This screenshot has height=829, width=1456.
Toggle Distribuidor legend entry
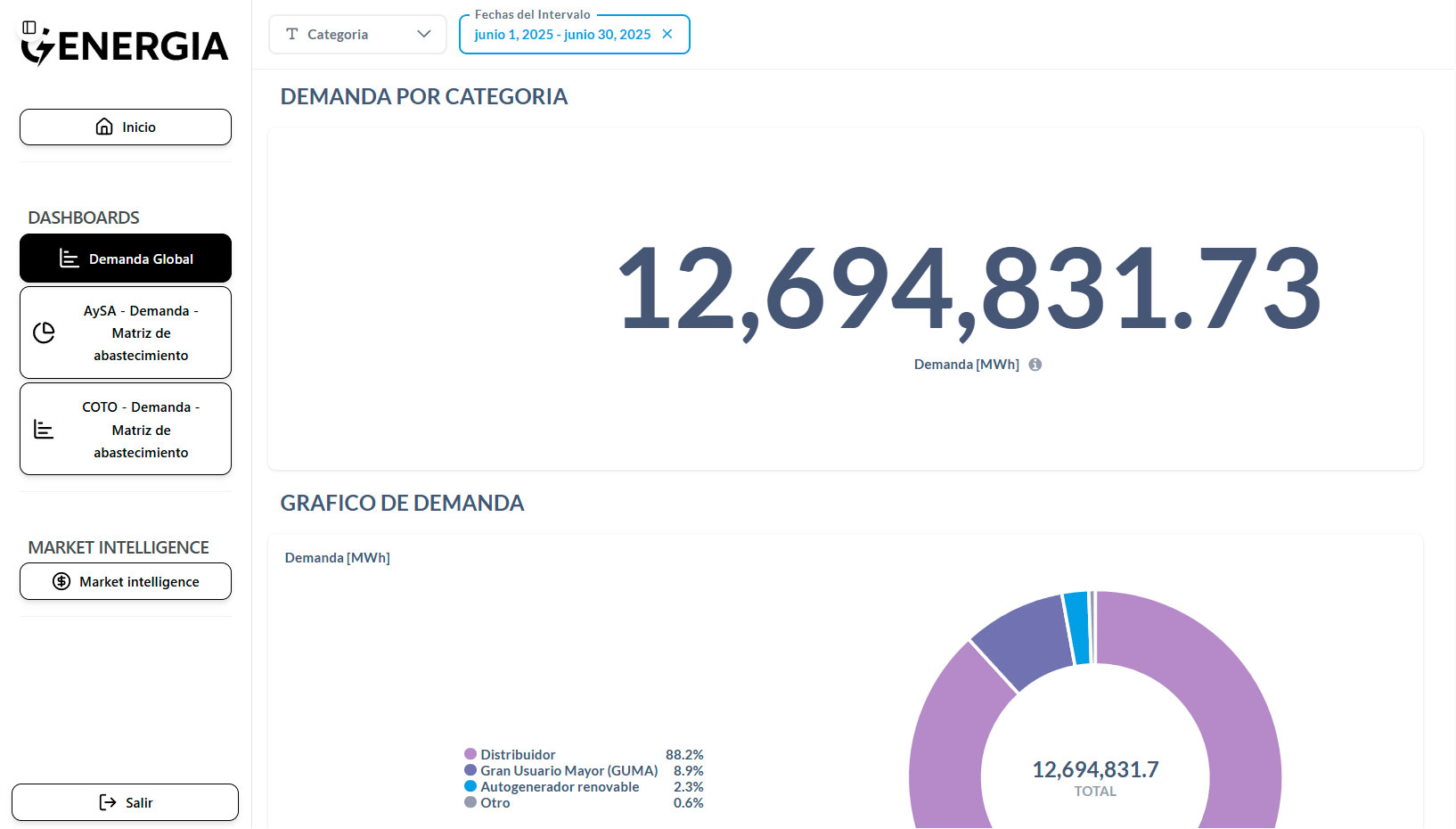(518, 754)
